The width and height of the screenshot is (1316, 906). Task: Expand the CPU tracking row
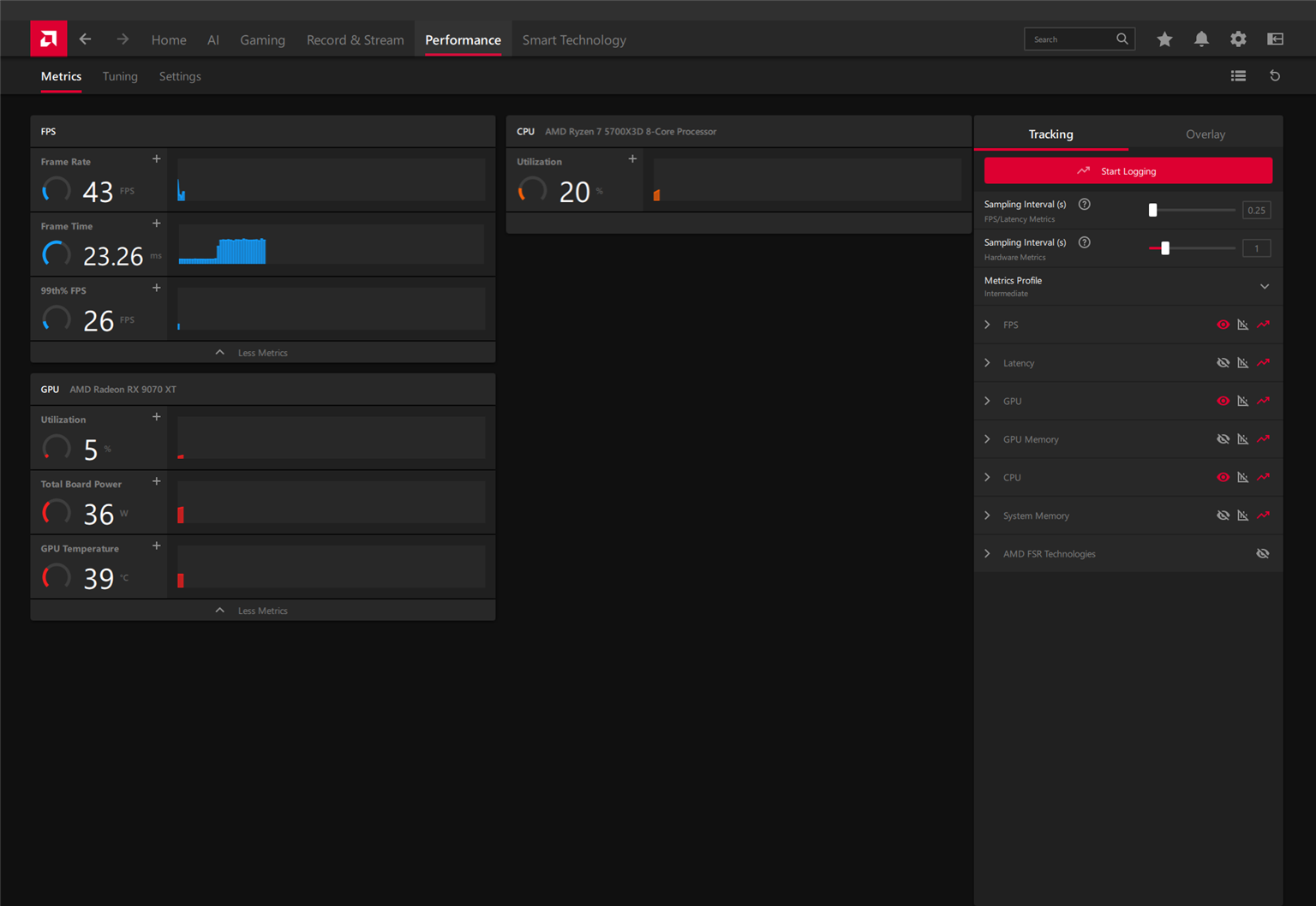tap(988, 477)
